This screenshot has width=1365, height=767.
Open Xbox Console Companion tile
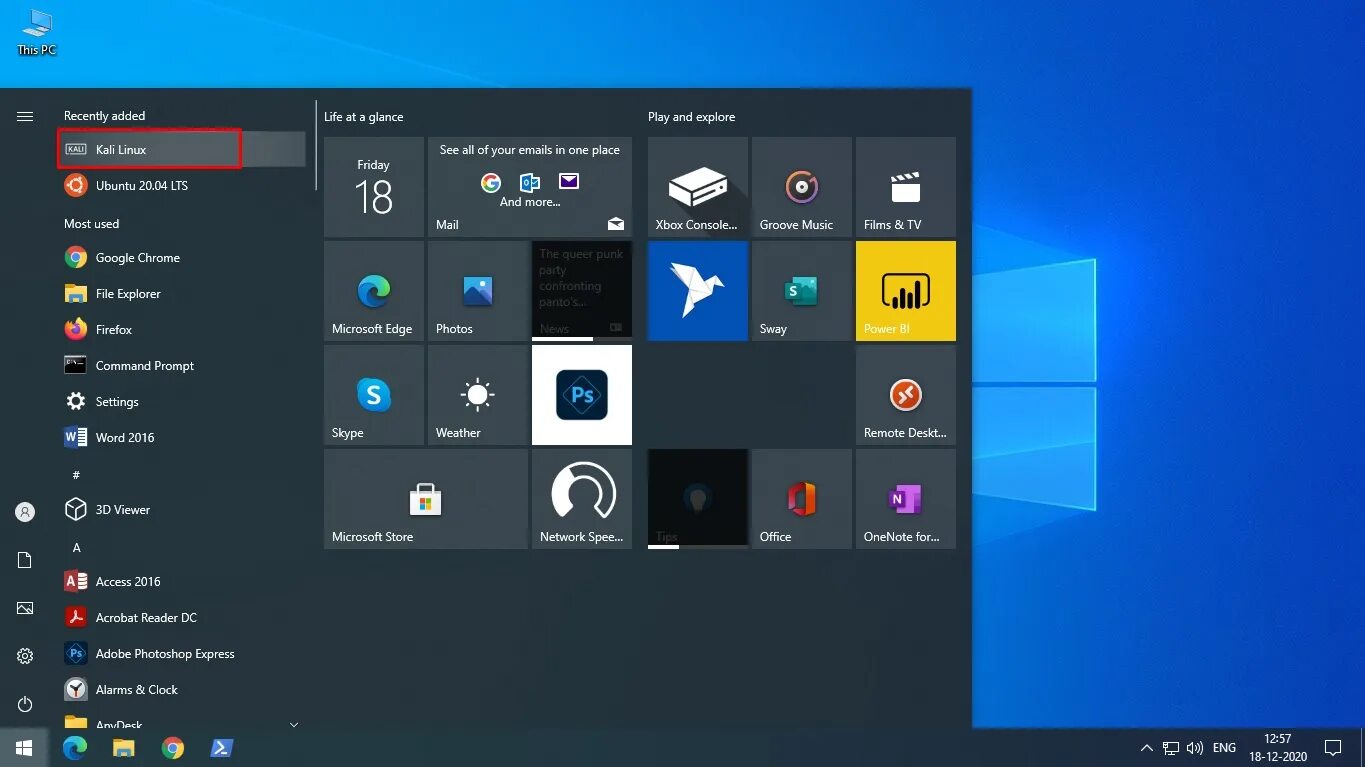[x=698, y=187]
